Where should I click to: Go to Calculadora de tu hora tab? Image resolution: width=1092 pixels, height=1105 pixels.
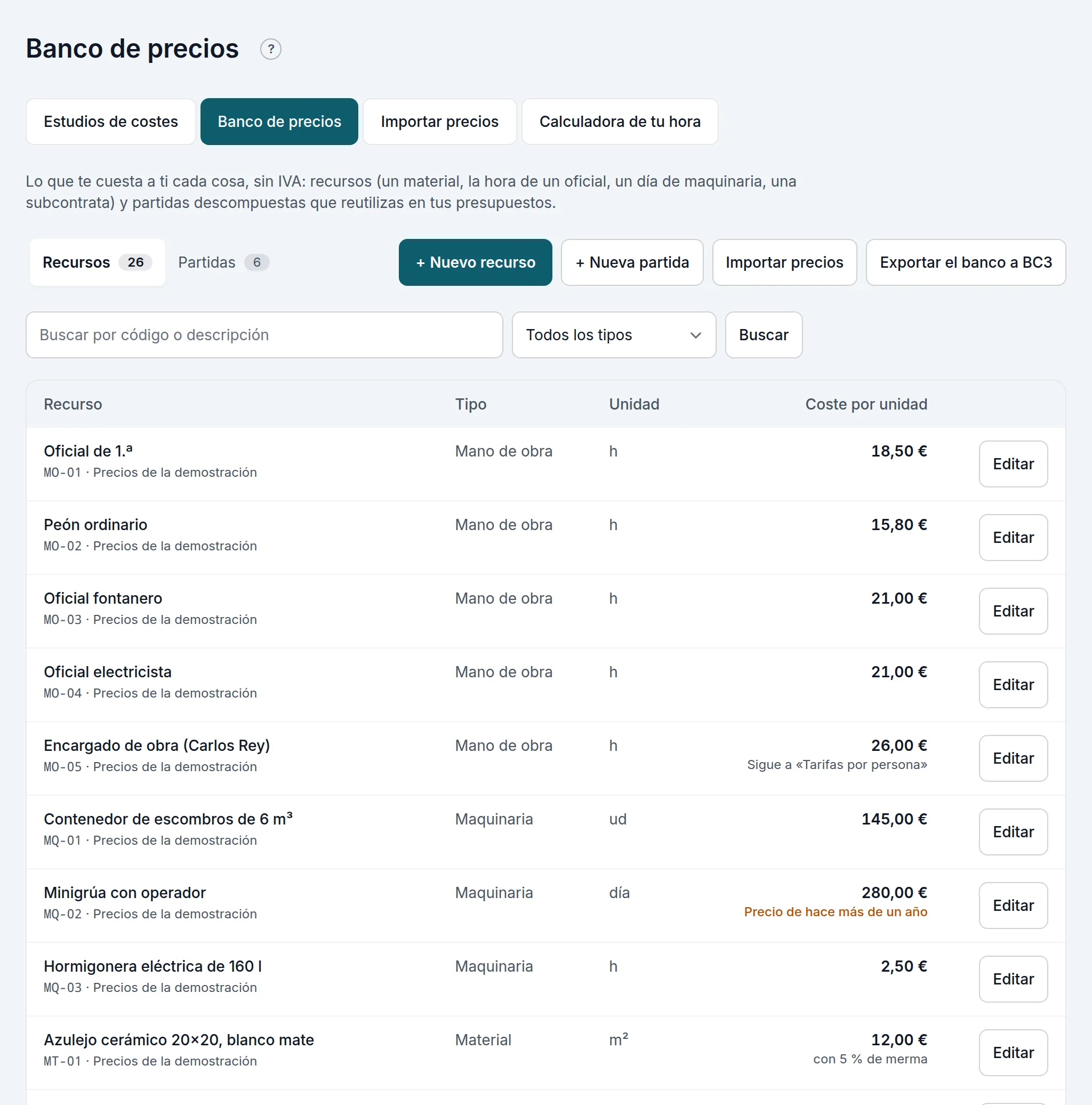(x=620, y=122)
